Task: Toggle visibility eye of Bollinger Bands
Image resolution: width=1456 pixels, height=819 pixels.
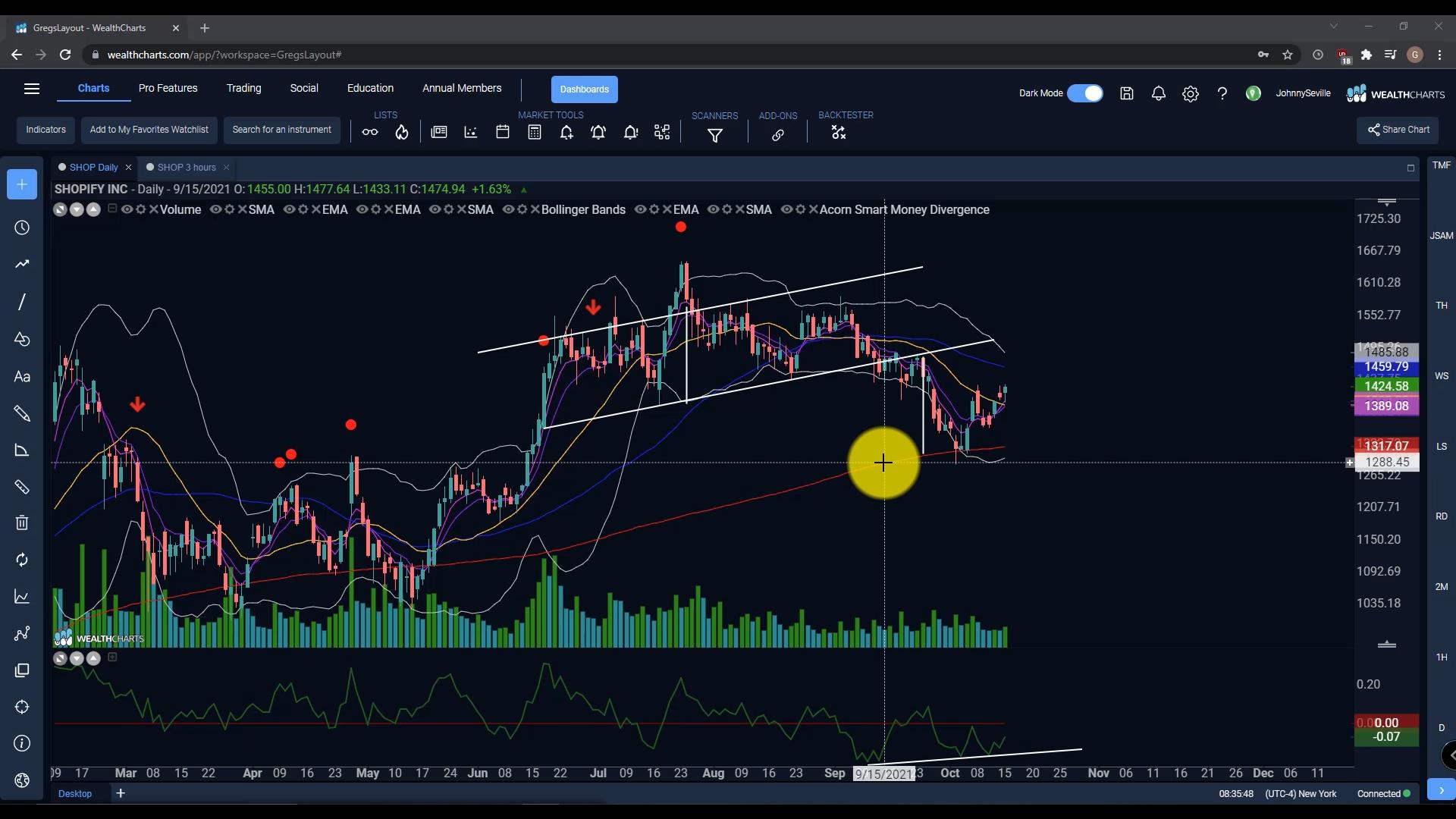Action: coord(508,209)
